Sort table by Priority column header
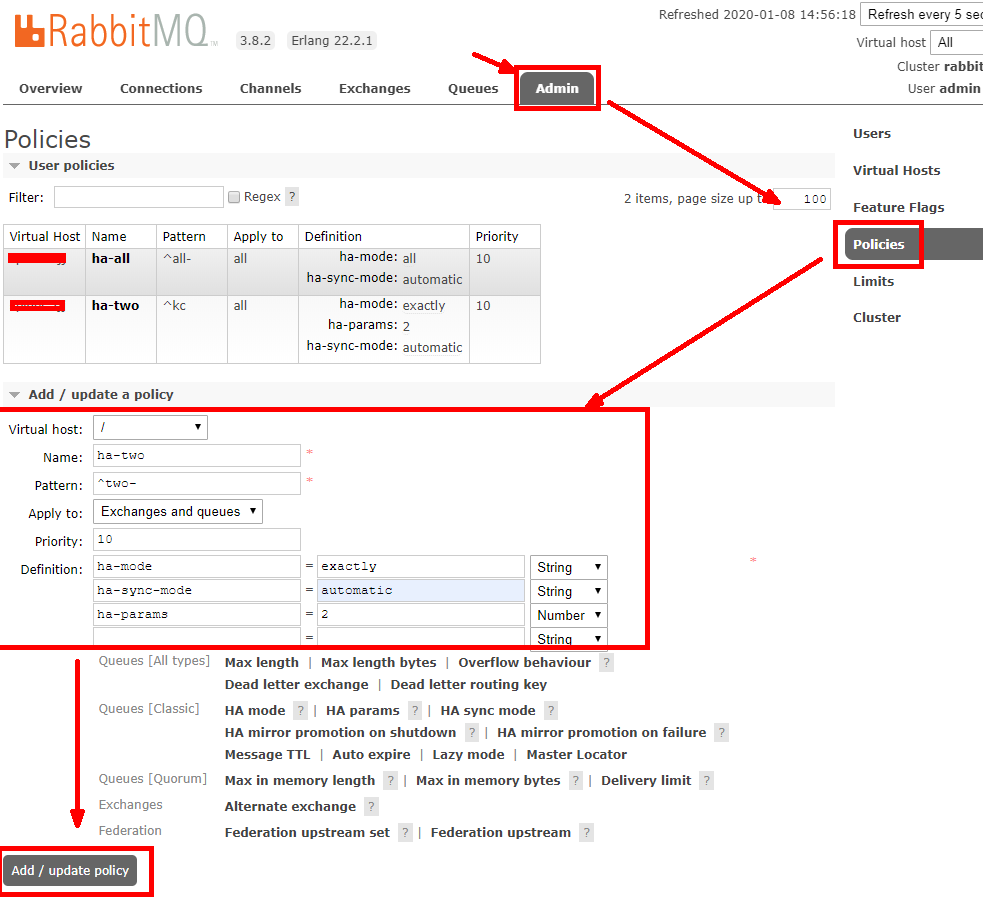 [505, 236]
